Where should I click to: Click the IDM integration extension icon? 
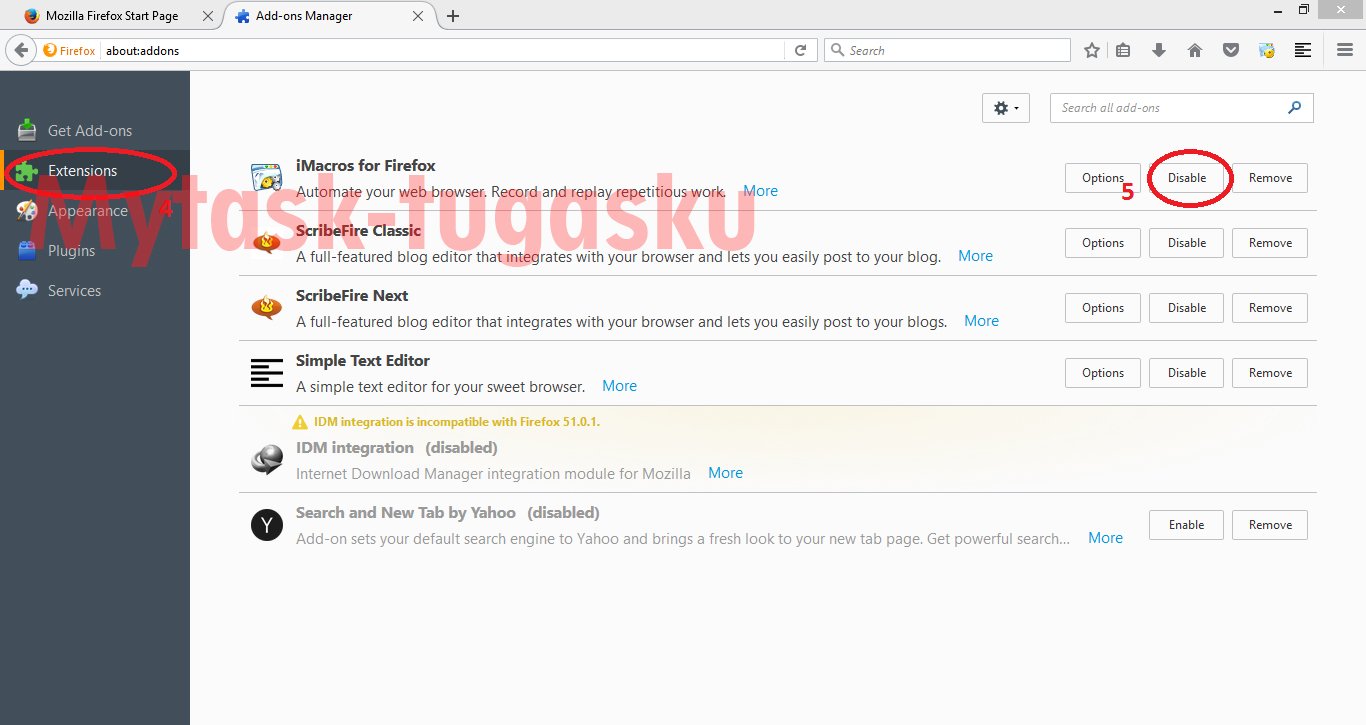click(x=267, y=460)
